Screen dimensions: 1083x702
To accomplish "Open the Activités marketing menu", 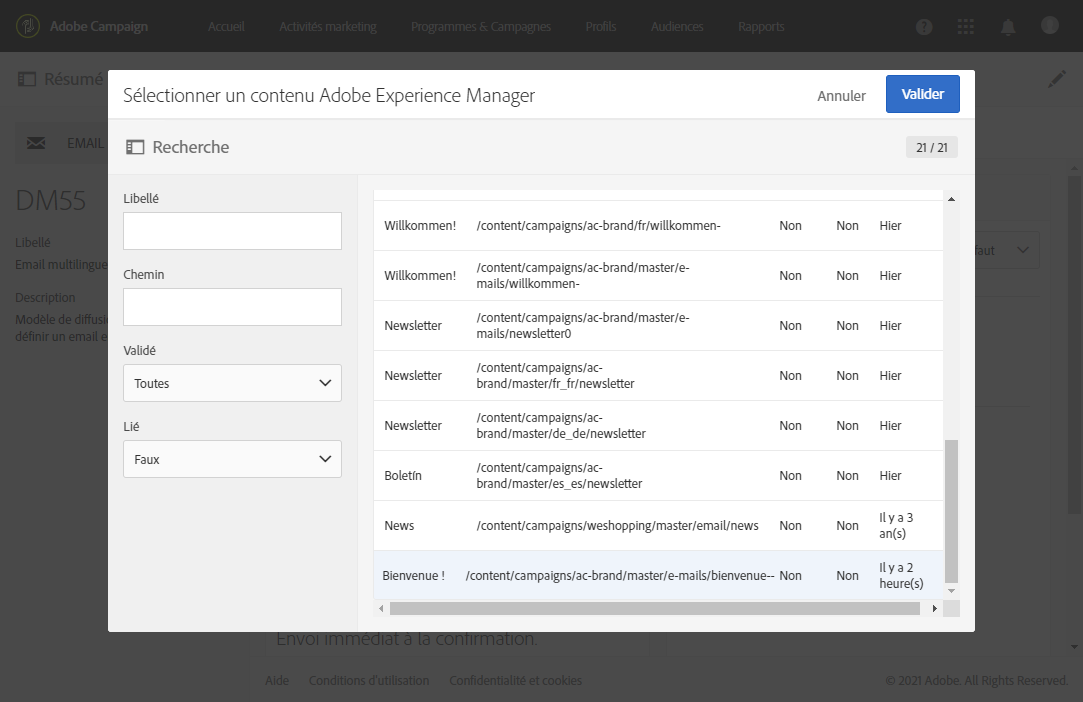I will pyautogui.click(x=328, y=27).
